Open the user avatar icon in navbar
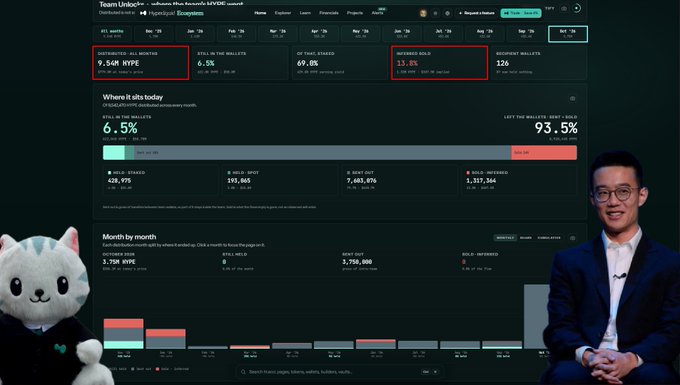 click(423, 13)
